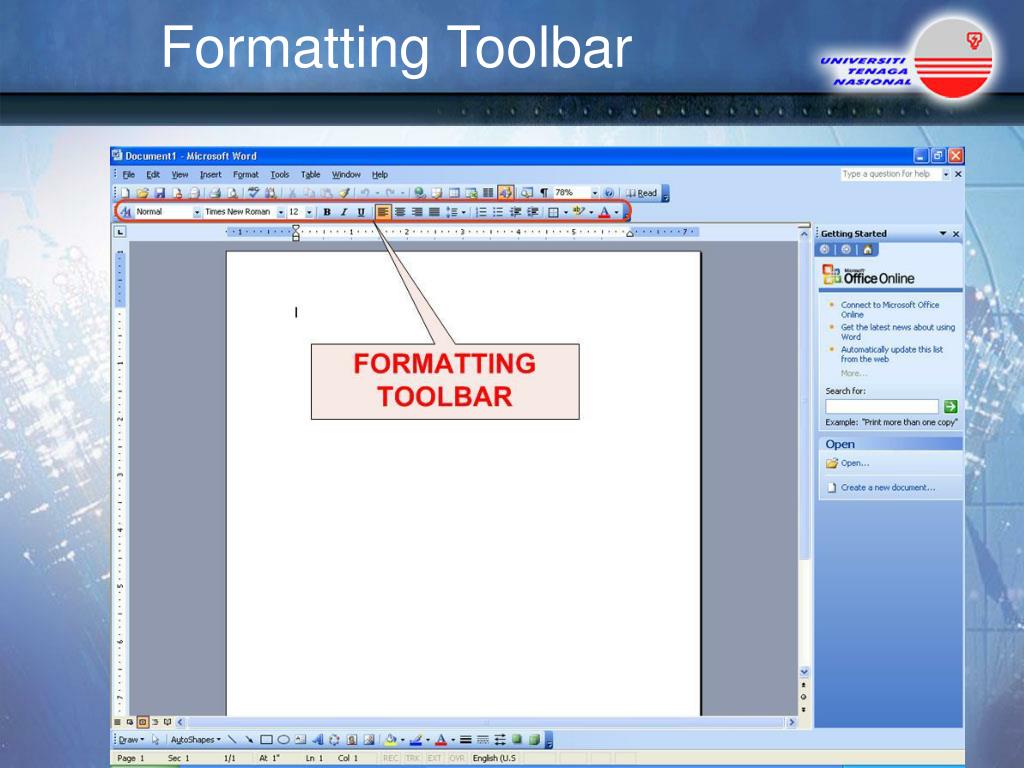
Task: Toggle the Bullets list button
Action: (498, 212)
